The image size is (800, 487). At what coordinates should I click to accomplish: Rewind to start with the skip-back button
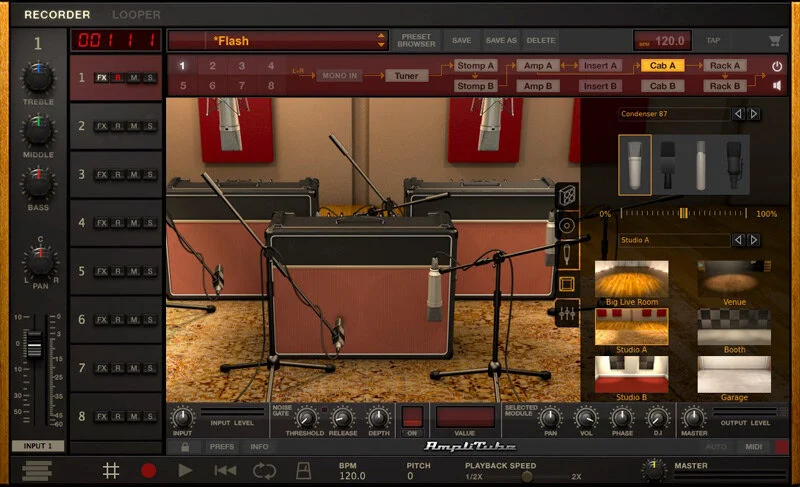pos(225,470)
